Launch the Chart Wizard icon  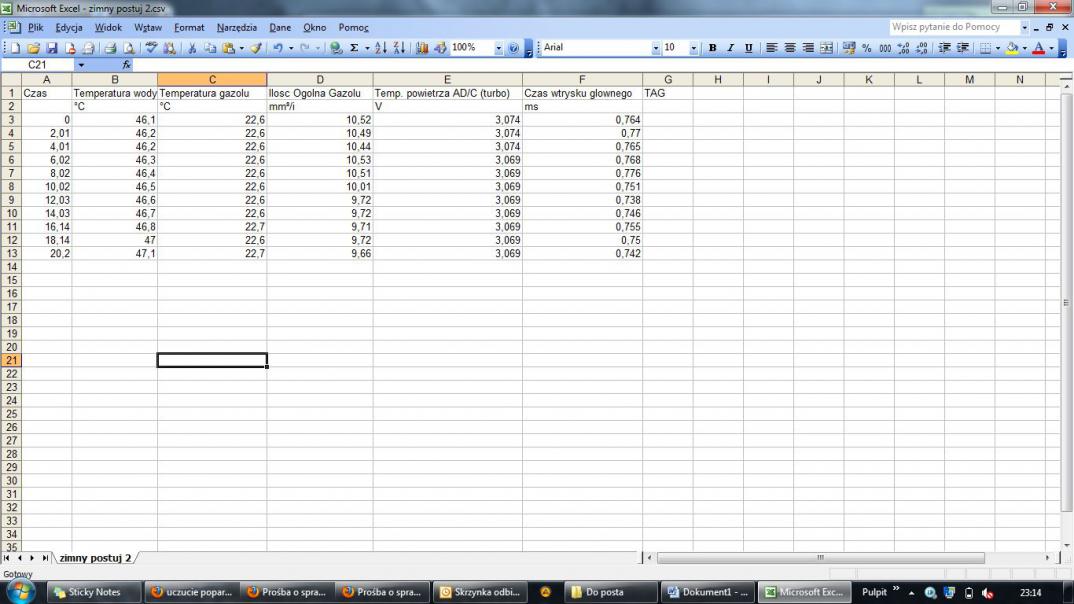[422, 48]
